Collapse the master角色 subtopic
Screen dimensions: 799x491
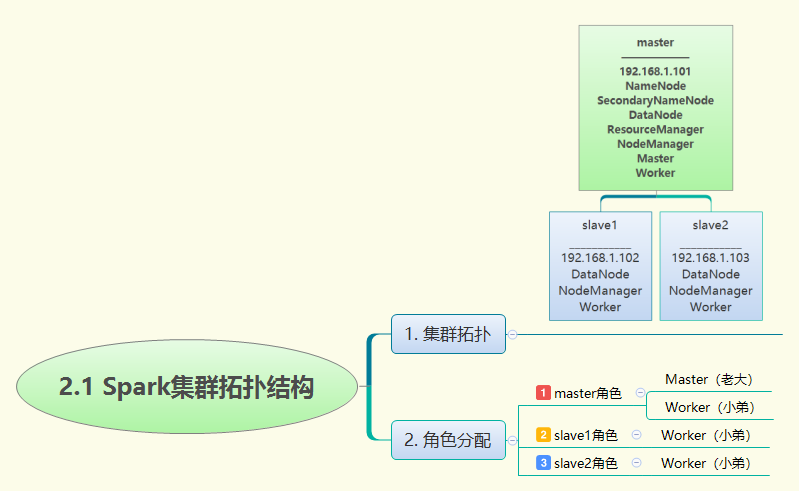641,393
